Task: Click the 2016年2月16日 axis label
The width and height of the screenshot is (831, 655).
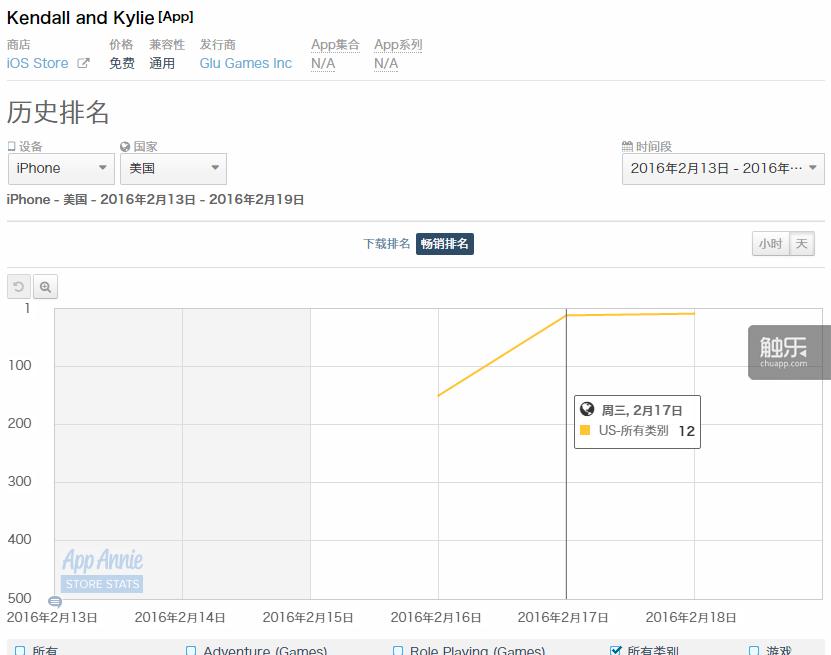Action: point(436,617)
